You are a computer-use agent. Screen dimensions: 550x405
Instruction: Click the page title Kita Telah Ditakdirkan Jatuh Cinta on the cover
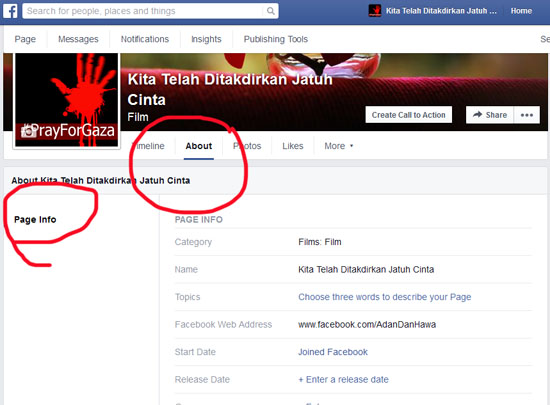click(x=230, y=89)
